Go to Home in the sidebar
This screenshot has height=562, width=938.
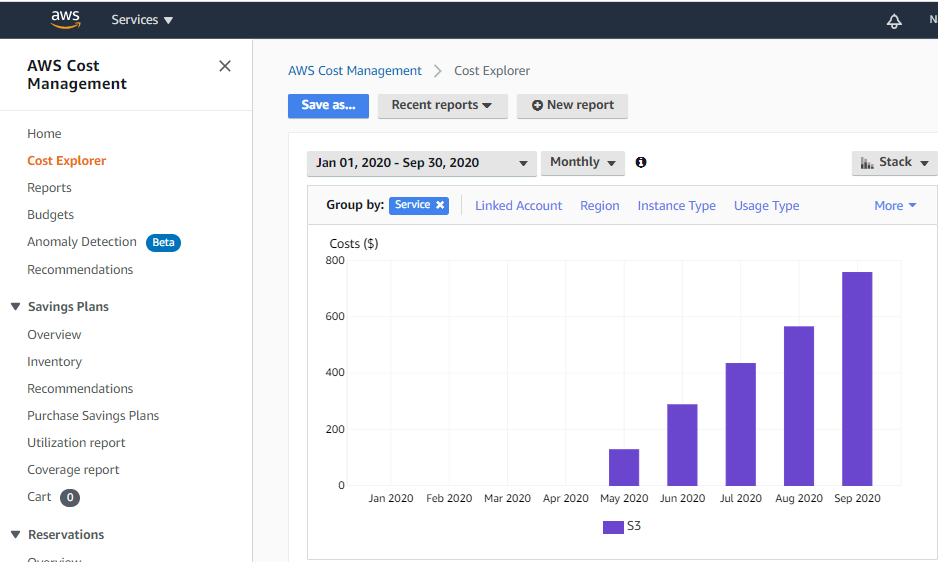click(44, 133)
